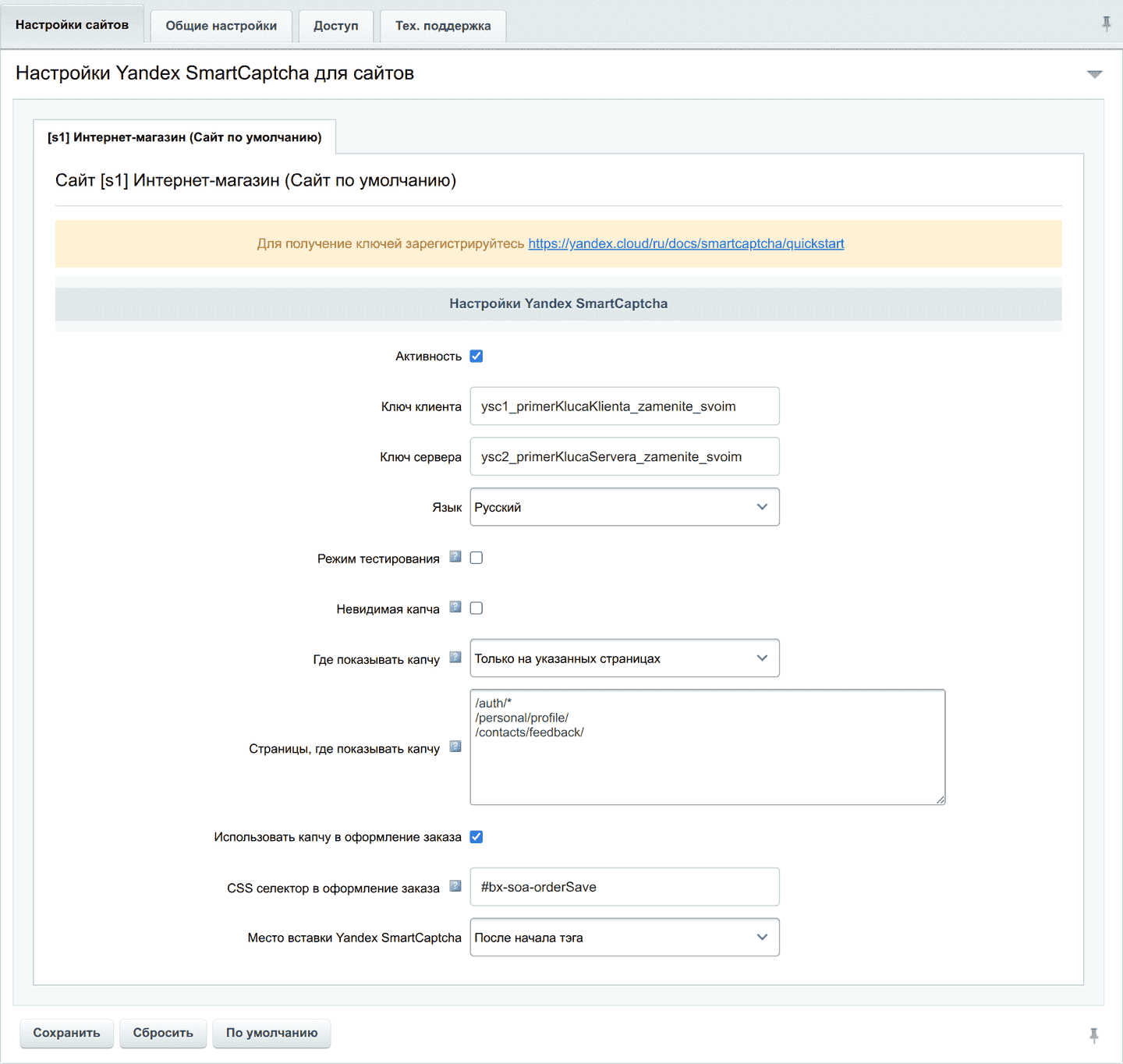Open the Где показывать капчу dropdown
The image size is (1123, 1064).
click(625, 658)
